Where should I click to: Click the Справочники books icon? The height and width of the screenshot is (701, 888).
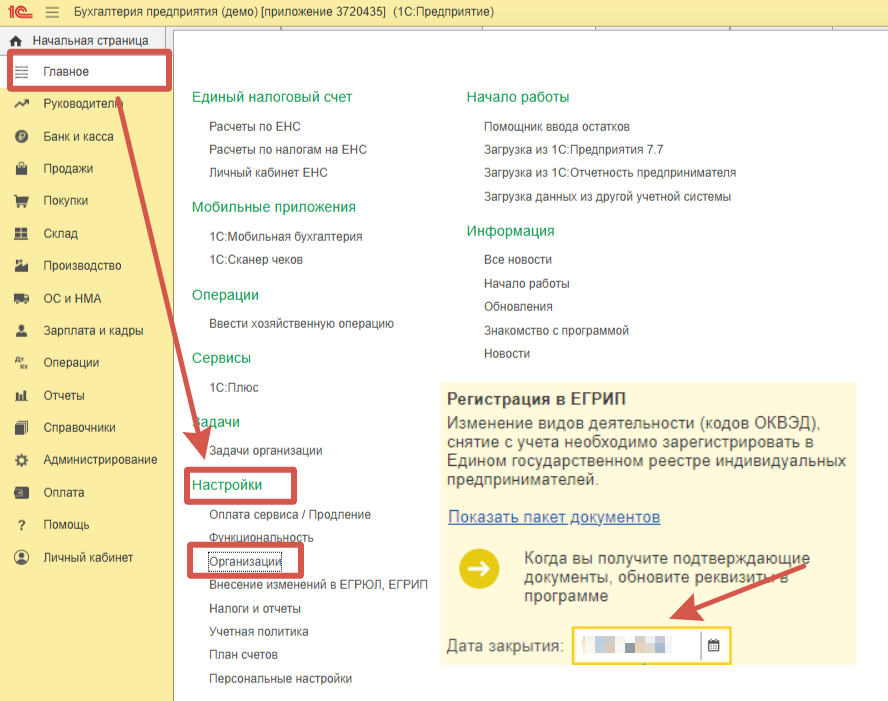(x=22, y=428)
